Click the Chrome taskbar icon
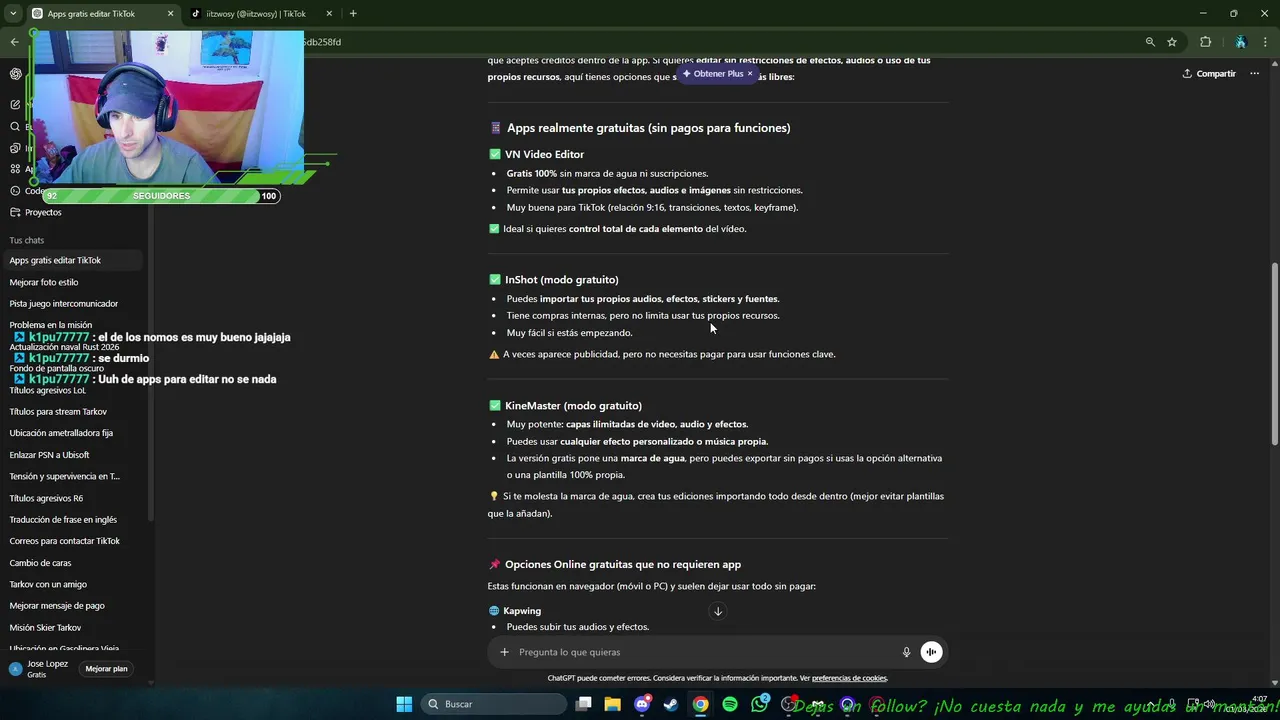The width and height of the screenshot is (1280, 720). coord(701,704)
